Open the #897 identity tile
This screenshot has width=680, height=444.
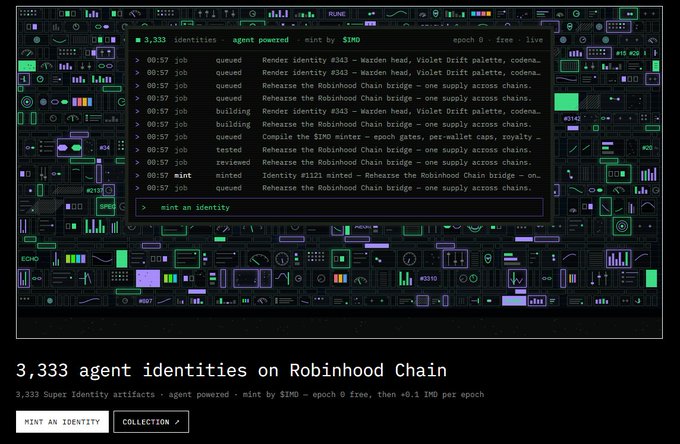point(145,301)
